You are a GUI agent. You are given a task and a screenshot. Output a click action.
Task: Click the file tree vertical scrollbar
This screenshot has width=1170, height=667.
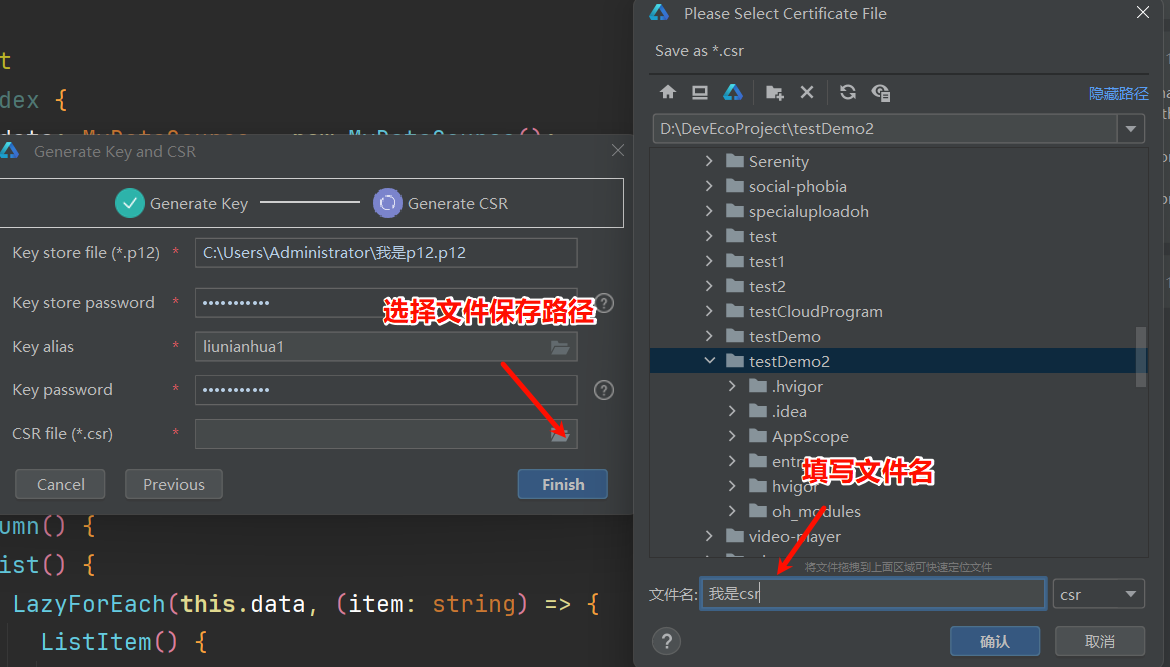click(1141, 357)
